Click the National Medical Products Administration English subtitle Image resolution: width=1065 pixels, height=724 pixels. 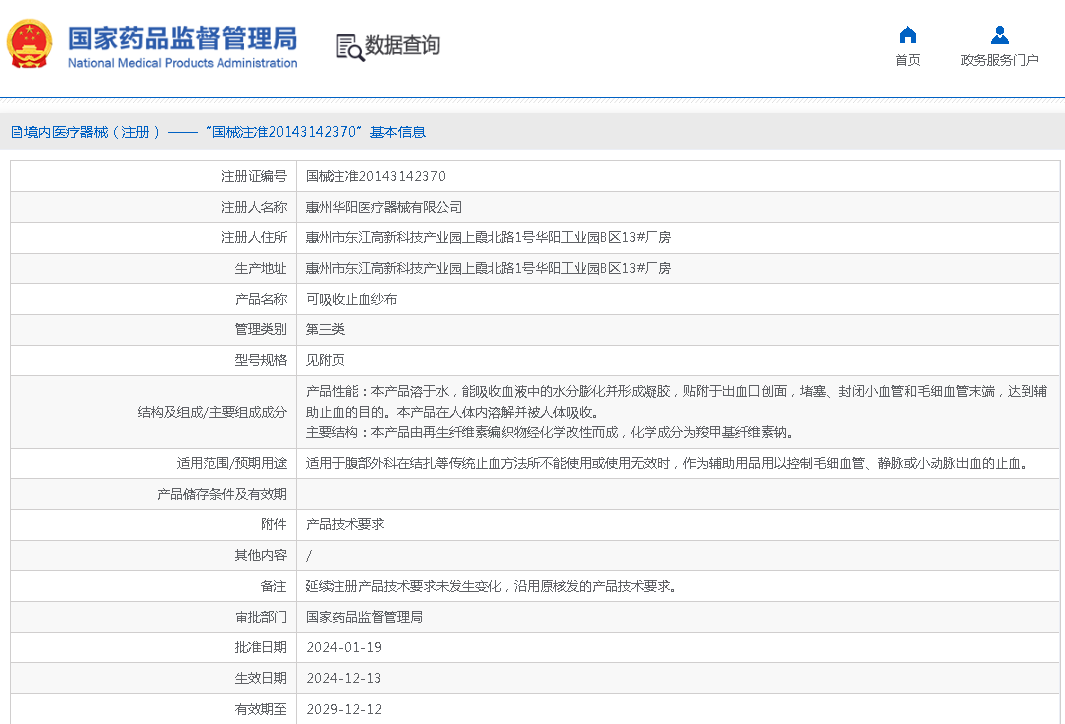(182, 63)
